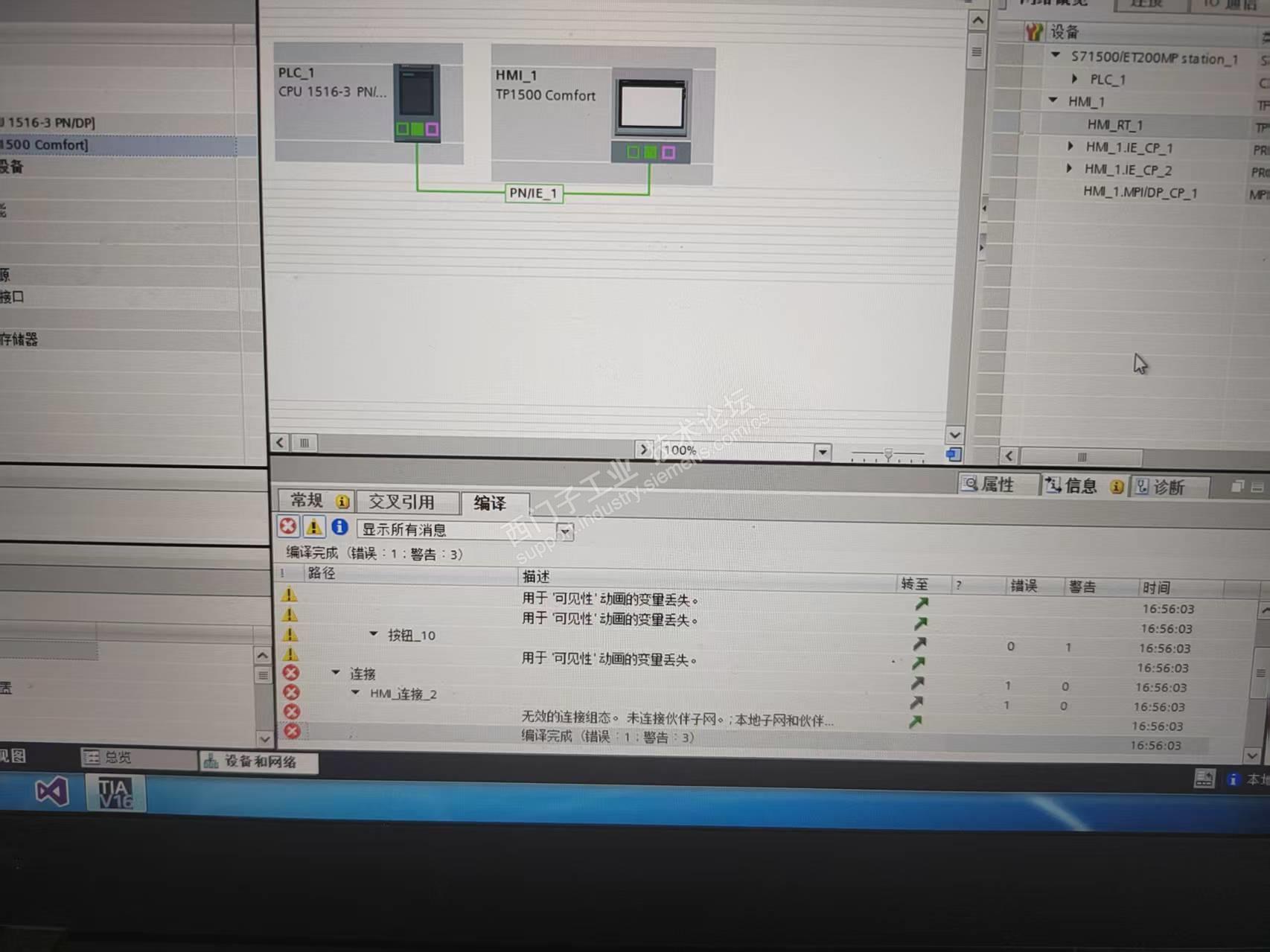Select HMI_1.MPI/DP_CP_1 in overview tree
Image resolution: width=1270 pixels, height=952 pixels.
click(x=1140, y=192)
